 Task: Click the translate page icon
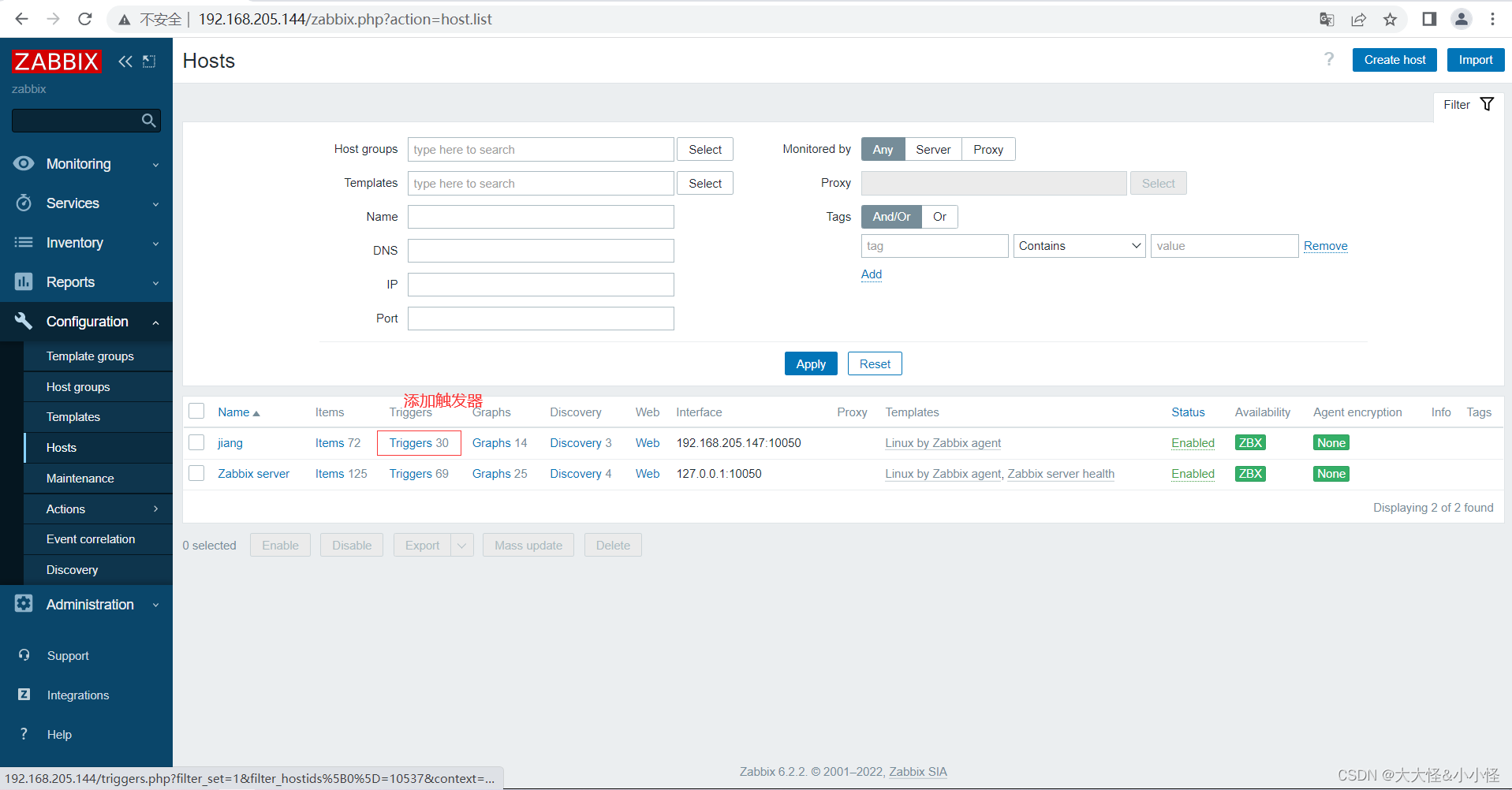click(1327, 19)
